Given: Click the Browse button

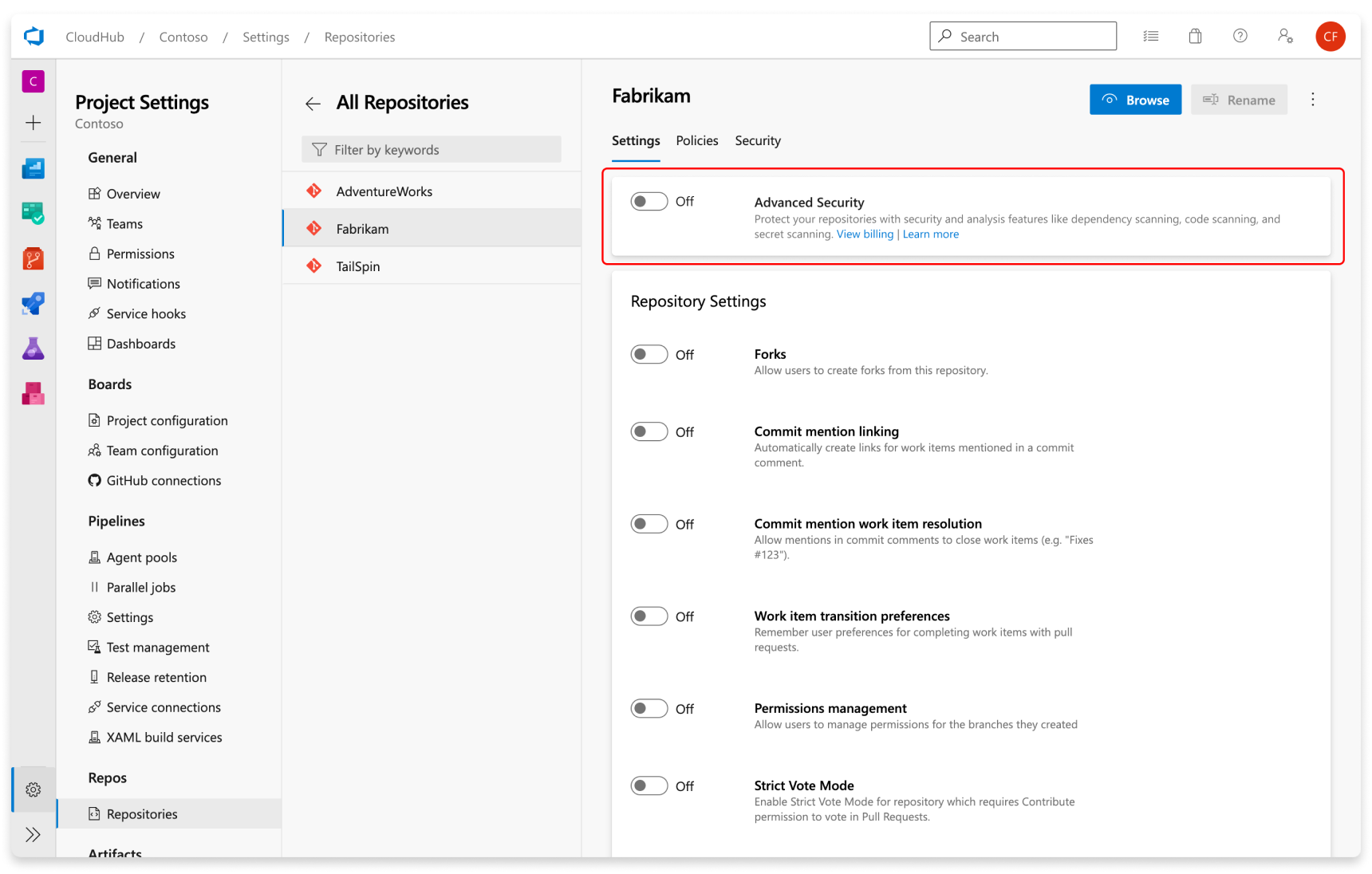Looking at the screenshot, I should (x=1135, y=100).
